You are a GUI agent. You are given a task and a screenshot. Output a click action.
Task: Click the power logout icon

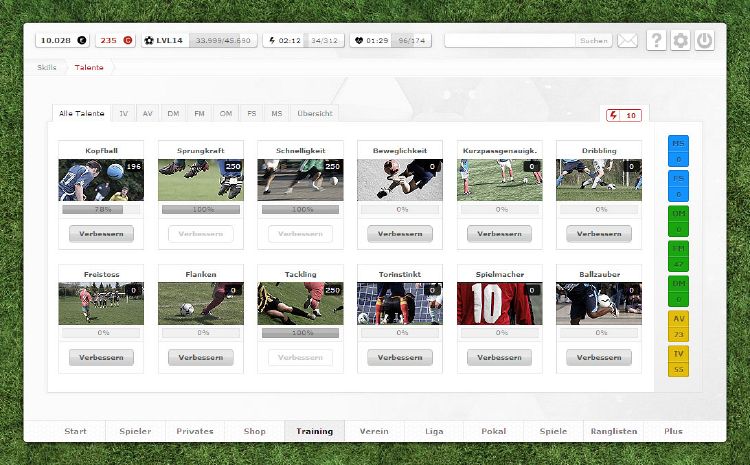coord(705,40)
